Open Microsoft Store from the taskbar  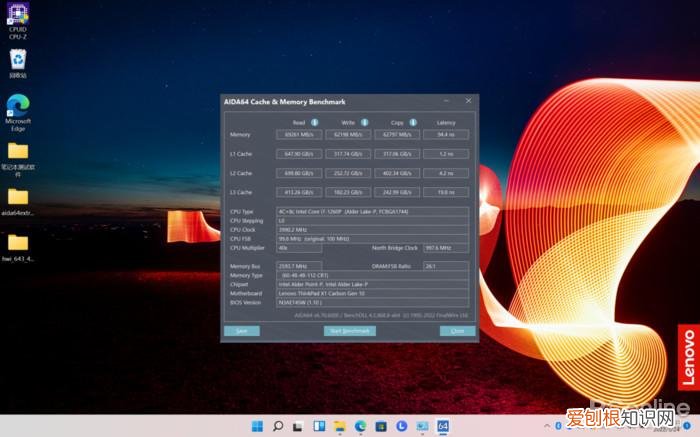point(381,426)
